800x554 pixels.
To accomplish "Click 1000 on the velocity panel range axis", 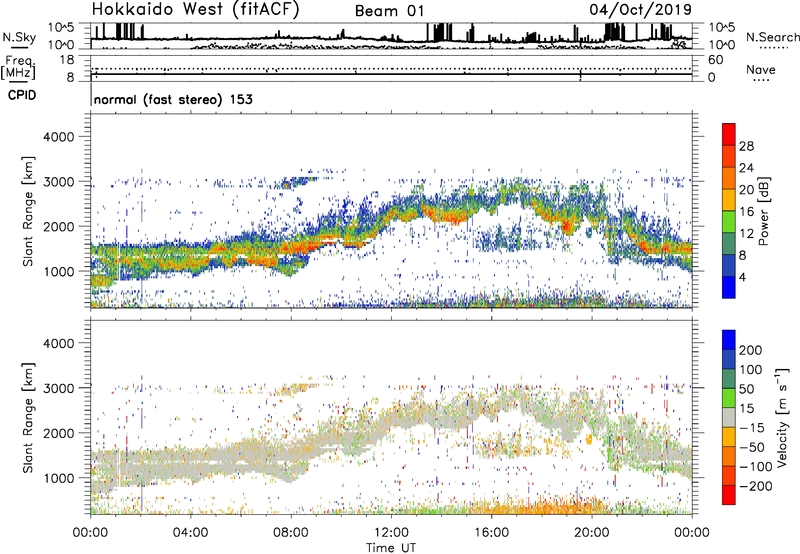I will click(x=59, y=478).
